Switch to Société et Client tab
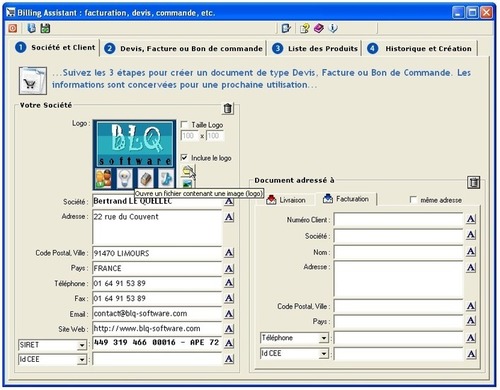 point(56,48)
